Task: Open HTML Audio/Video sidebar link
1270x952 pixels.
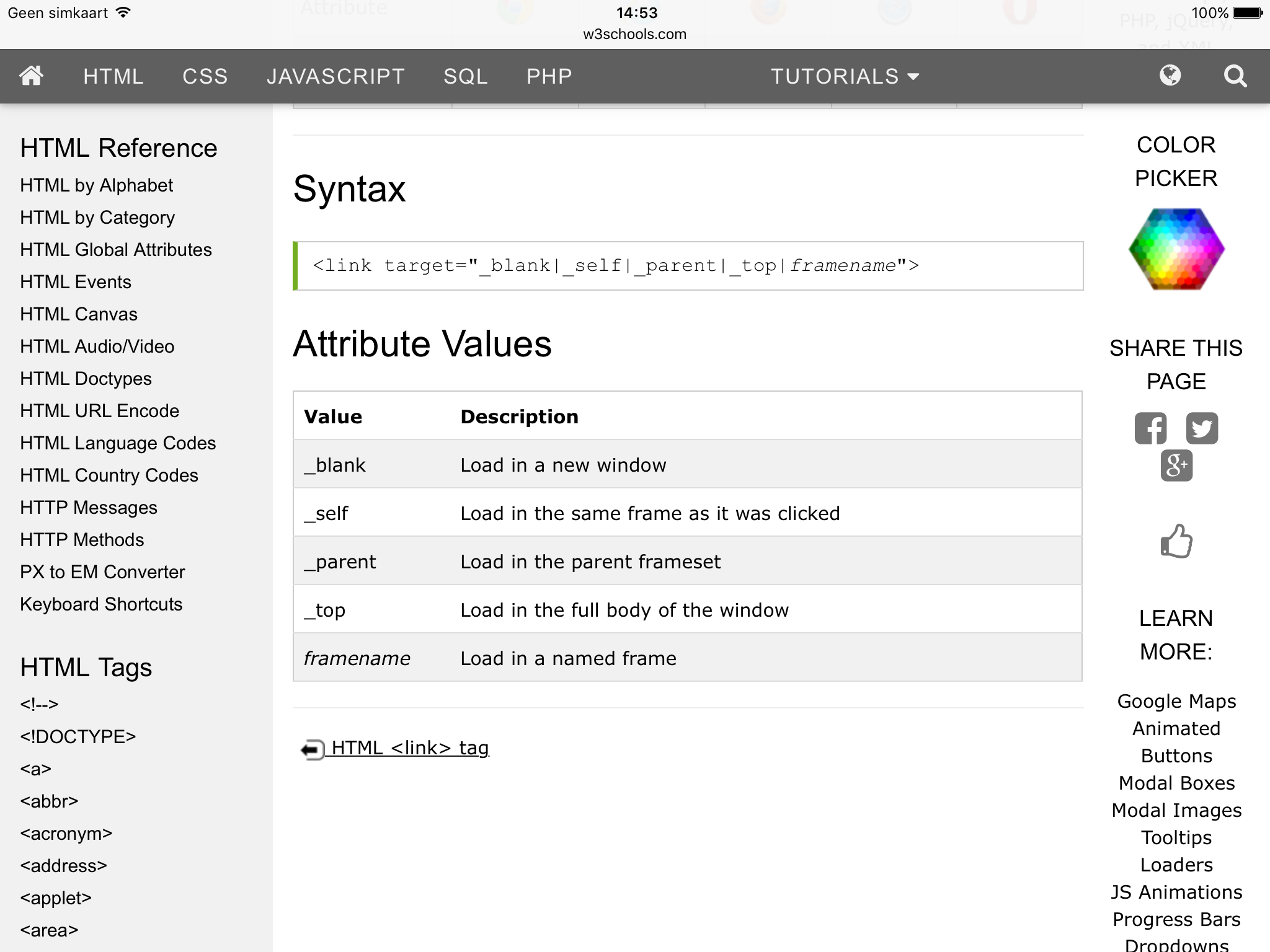Action: tap(97, 346)
